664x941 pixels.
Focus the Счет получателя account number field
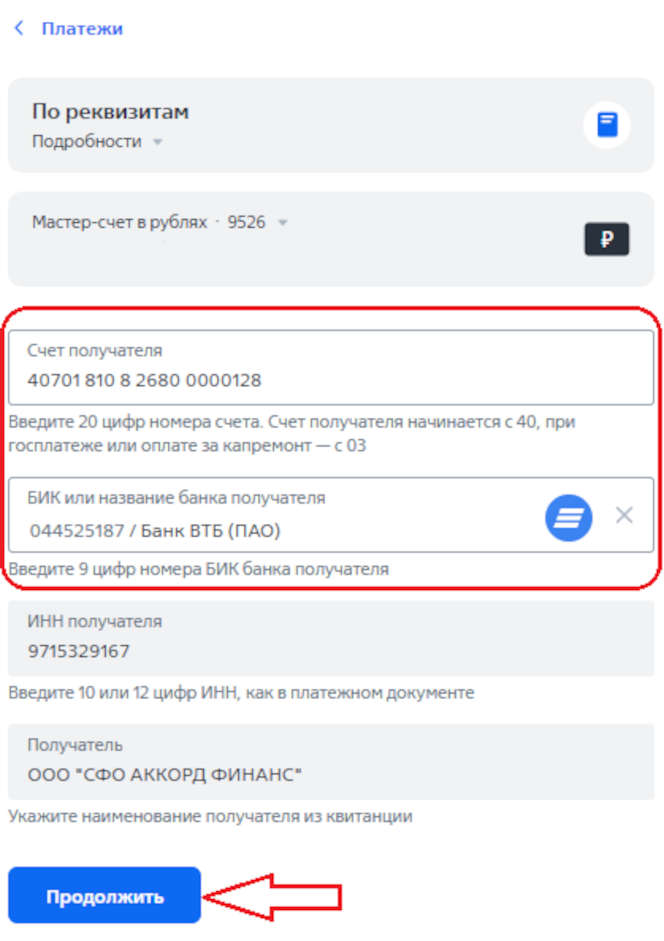pyautogui.click(x=331, y=367)
